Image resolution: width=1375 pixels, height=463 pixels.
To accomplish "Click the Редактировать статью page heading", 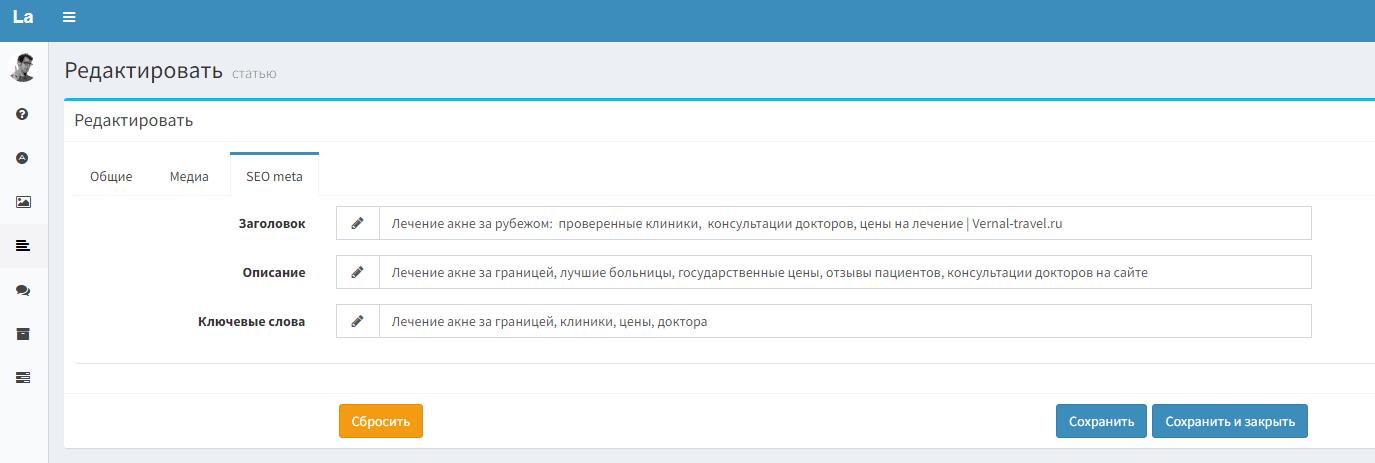I will point(170,71).
